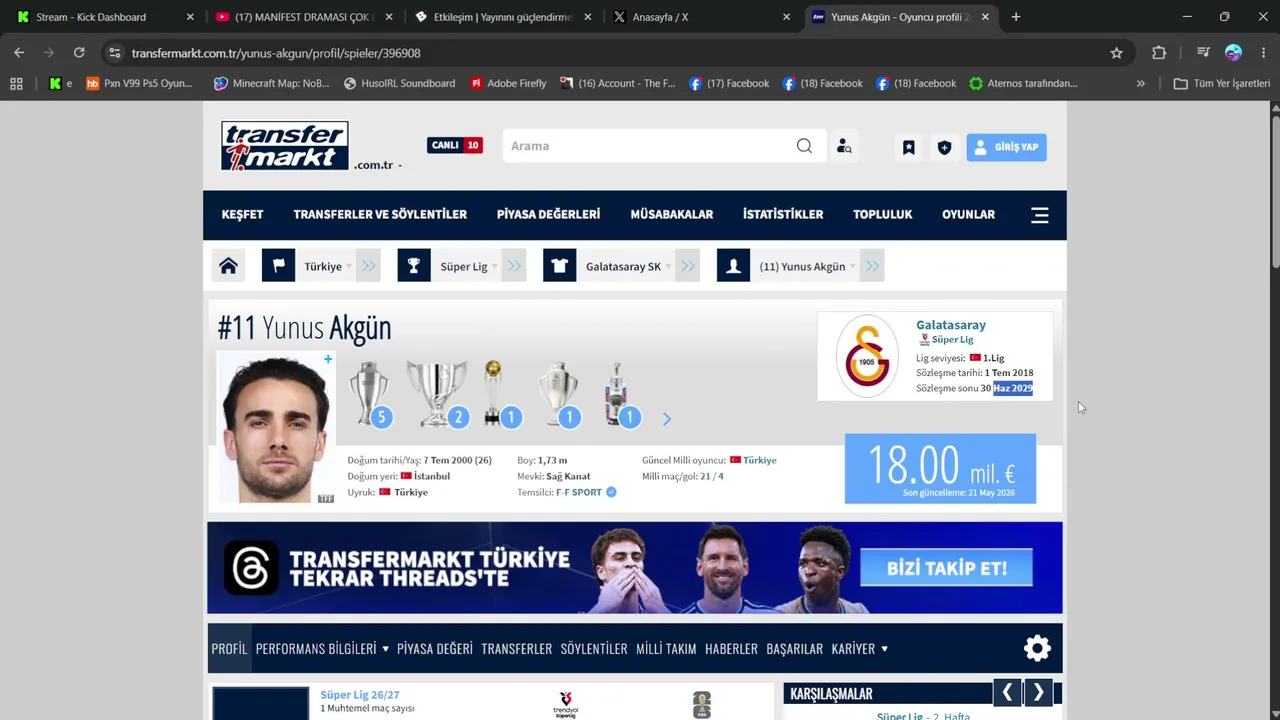Open Transferler ve Söylentiler menu
1280x720 pixels.
[x=380, y=215]
